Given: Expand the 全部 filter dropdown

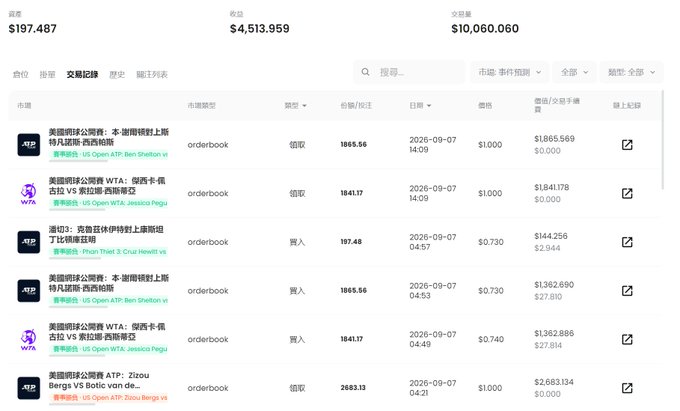Looking at the screenshot, I should pos(574,72).
